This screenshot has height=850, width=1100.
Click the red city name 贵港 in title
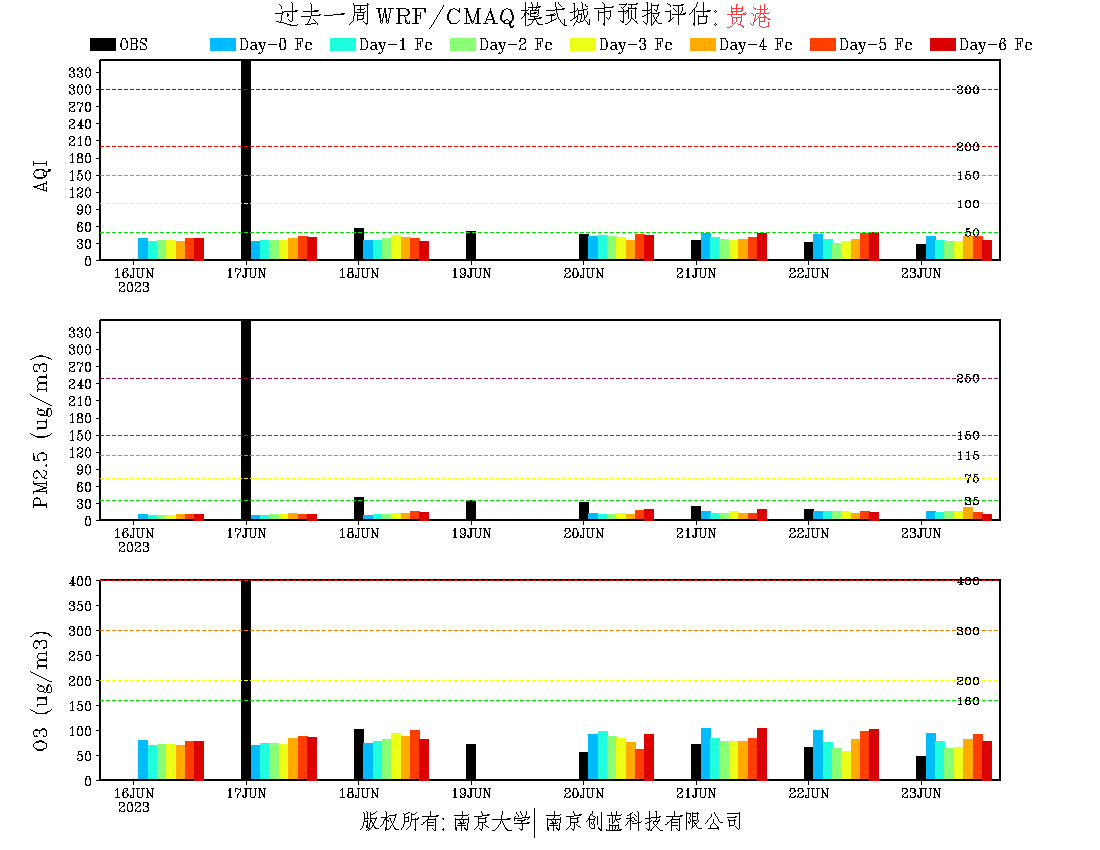[748, 16]
